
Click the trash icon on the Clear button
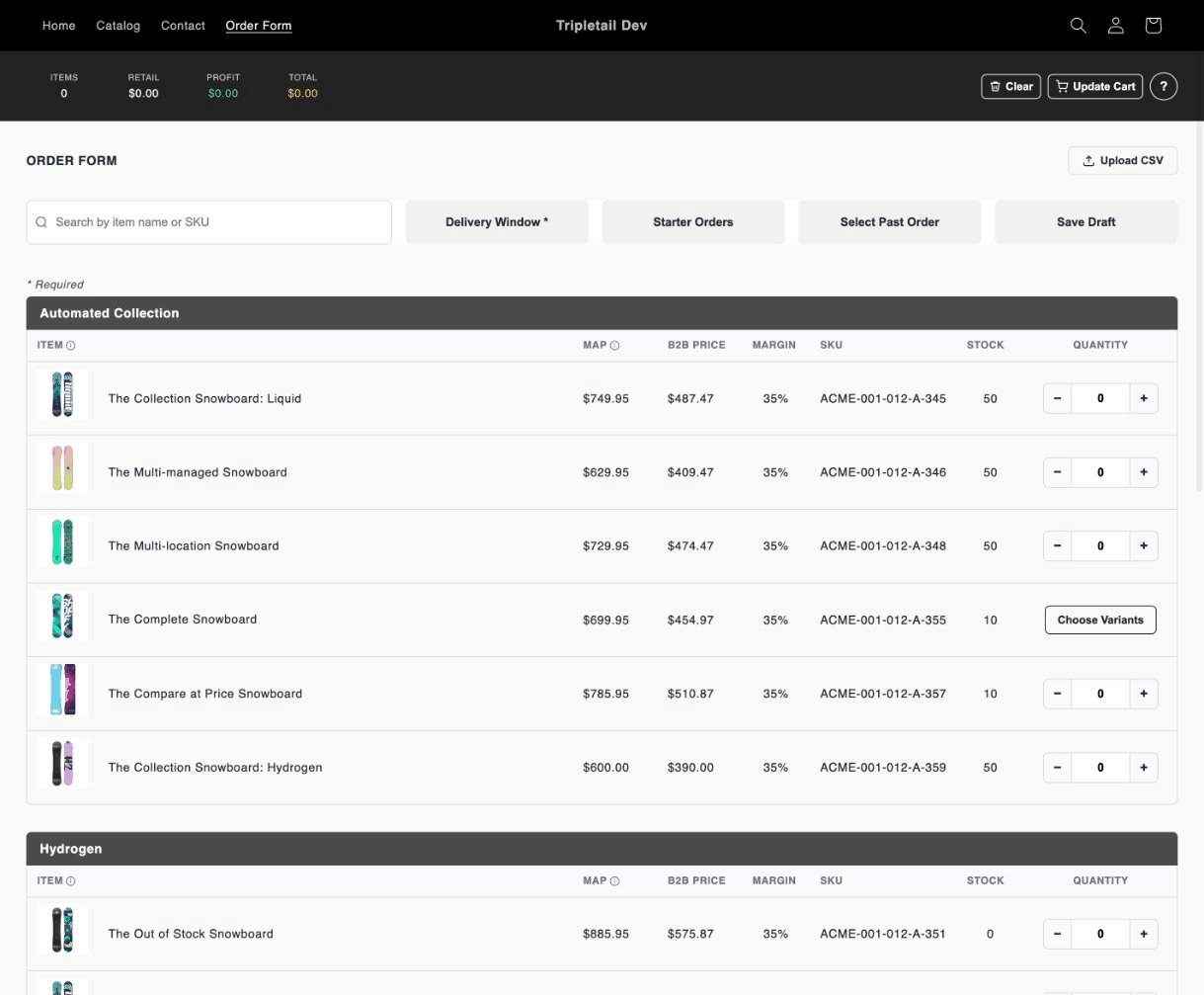pyautogui.click(x=996, y=86)
